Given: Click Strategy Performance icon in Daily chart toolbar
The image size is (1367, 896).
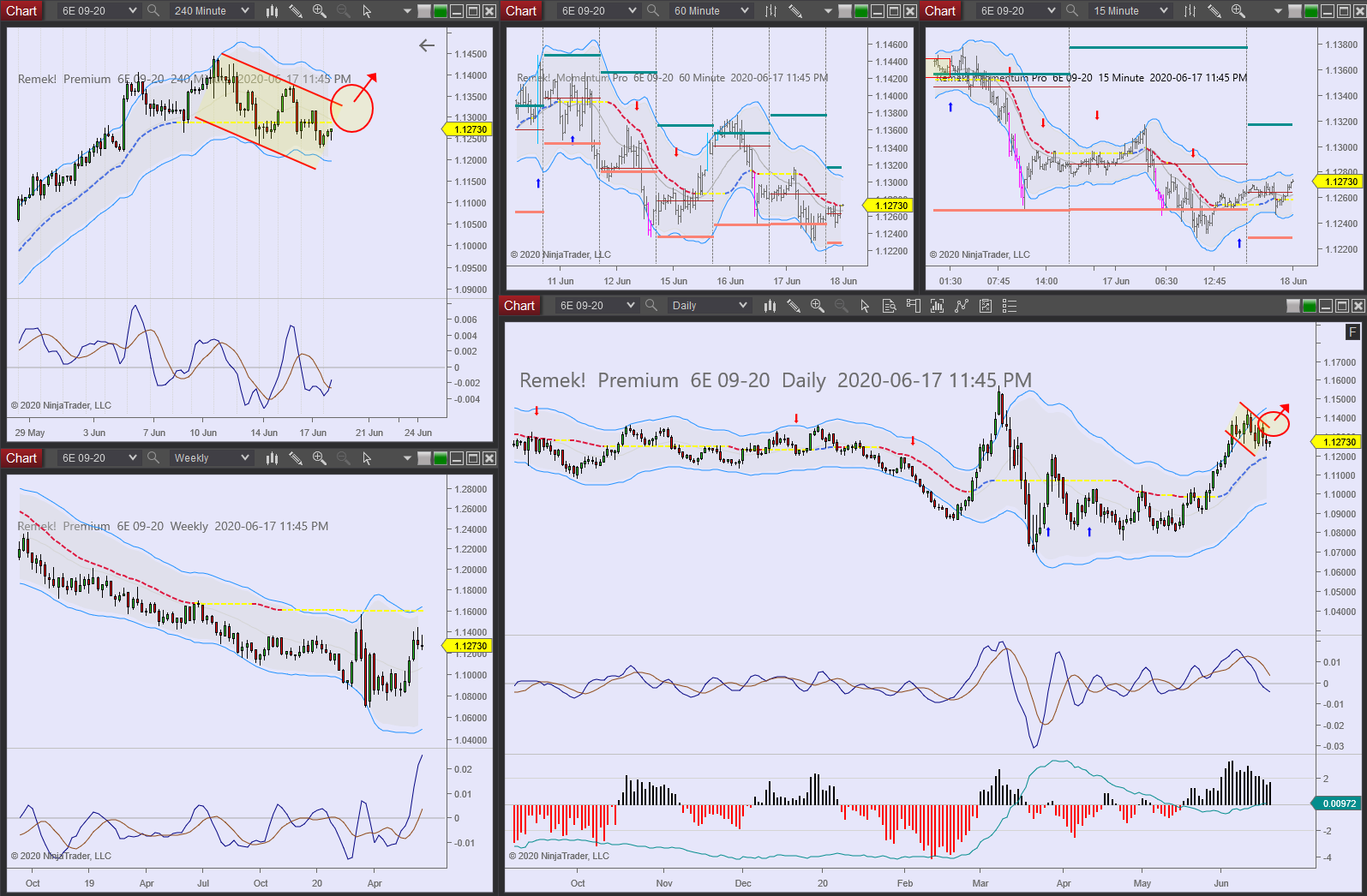Looking at the screenshot, I should pyautogui.click(x=986, y=306).
